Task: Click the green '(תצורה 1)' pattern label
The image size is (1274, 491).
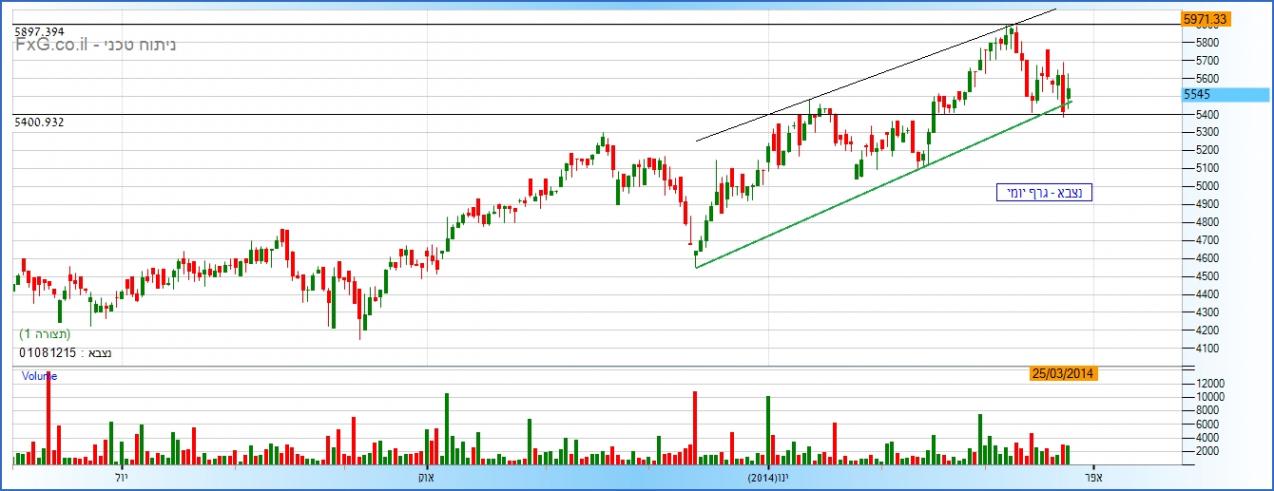Action: pyautogui.click(x=45, y=334)
